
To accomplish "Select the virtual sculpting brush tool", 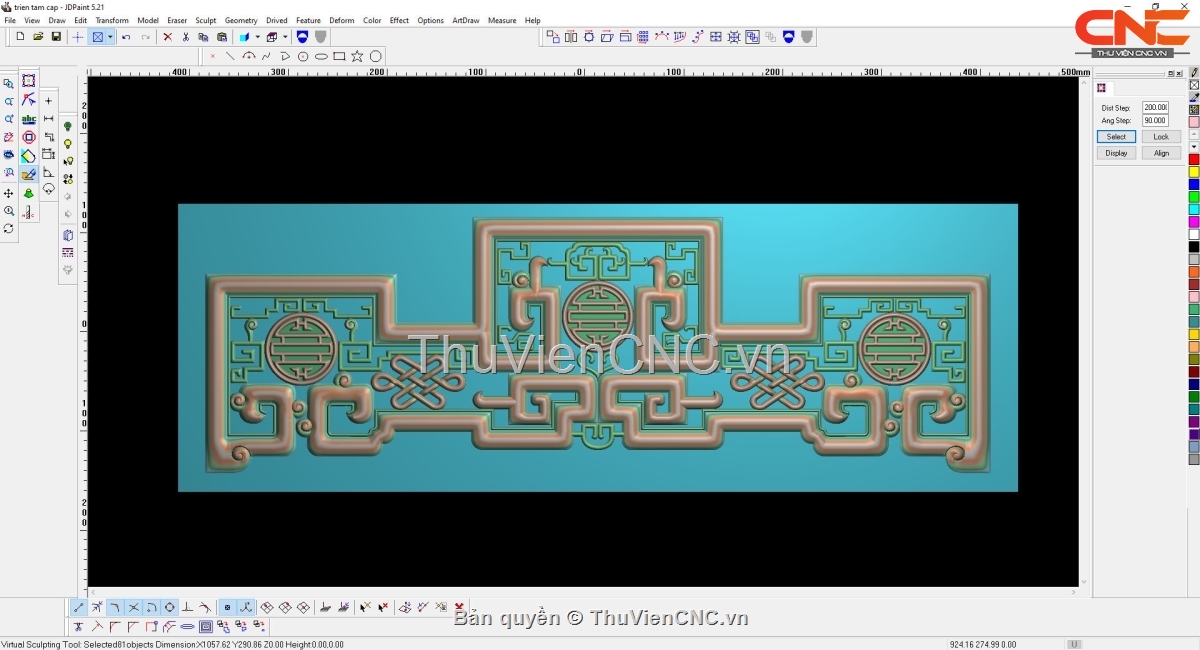I will (x=29, y=175).
